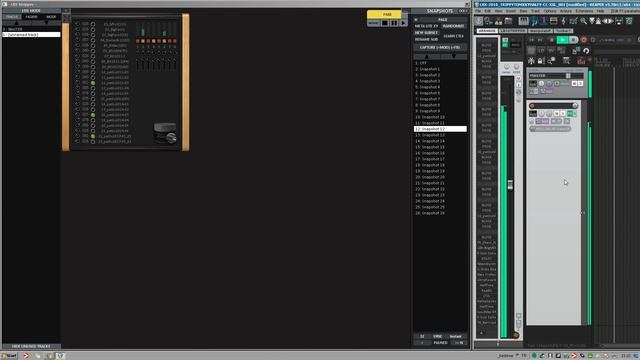
Task: Open the Insert menu in REAPER
Action: (511, 11)
